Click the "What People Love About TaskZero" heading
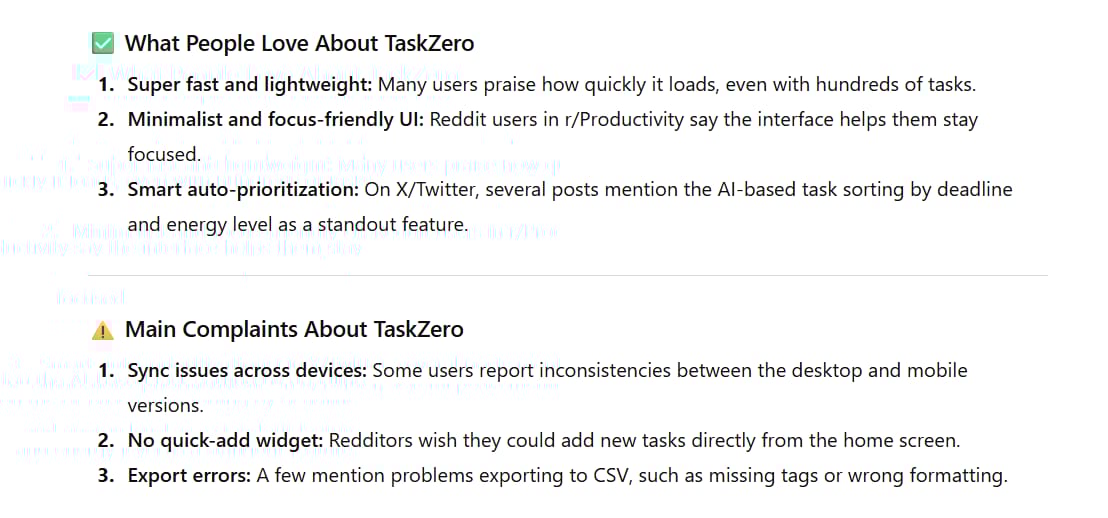The height and width of the screenshot is (518, 1108). point(299,43)
